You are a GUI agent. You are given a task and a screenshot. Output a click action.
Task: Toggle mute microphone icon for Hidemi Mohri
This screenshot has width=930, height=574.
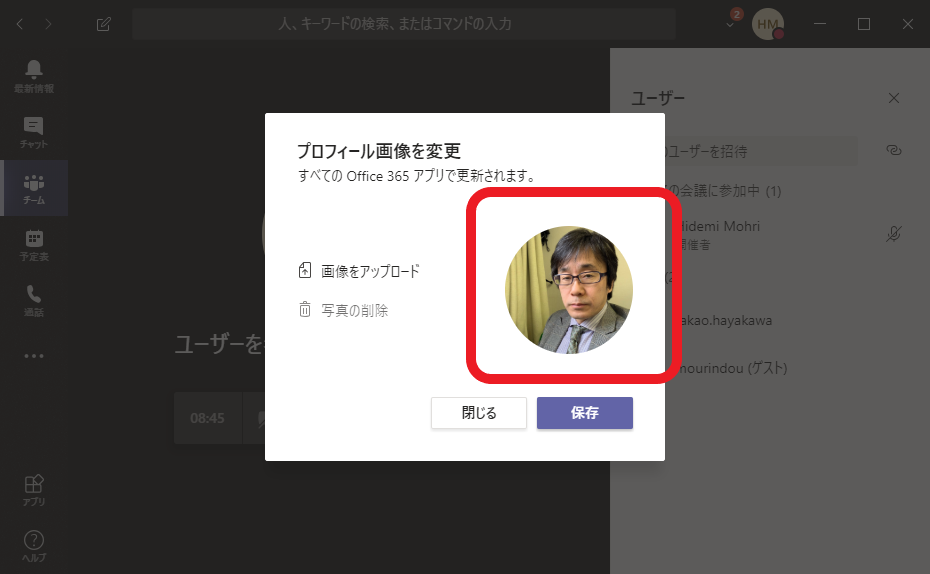[894, 234]
